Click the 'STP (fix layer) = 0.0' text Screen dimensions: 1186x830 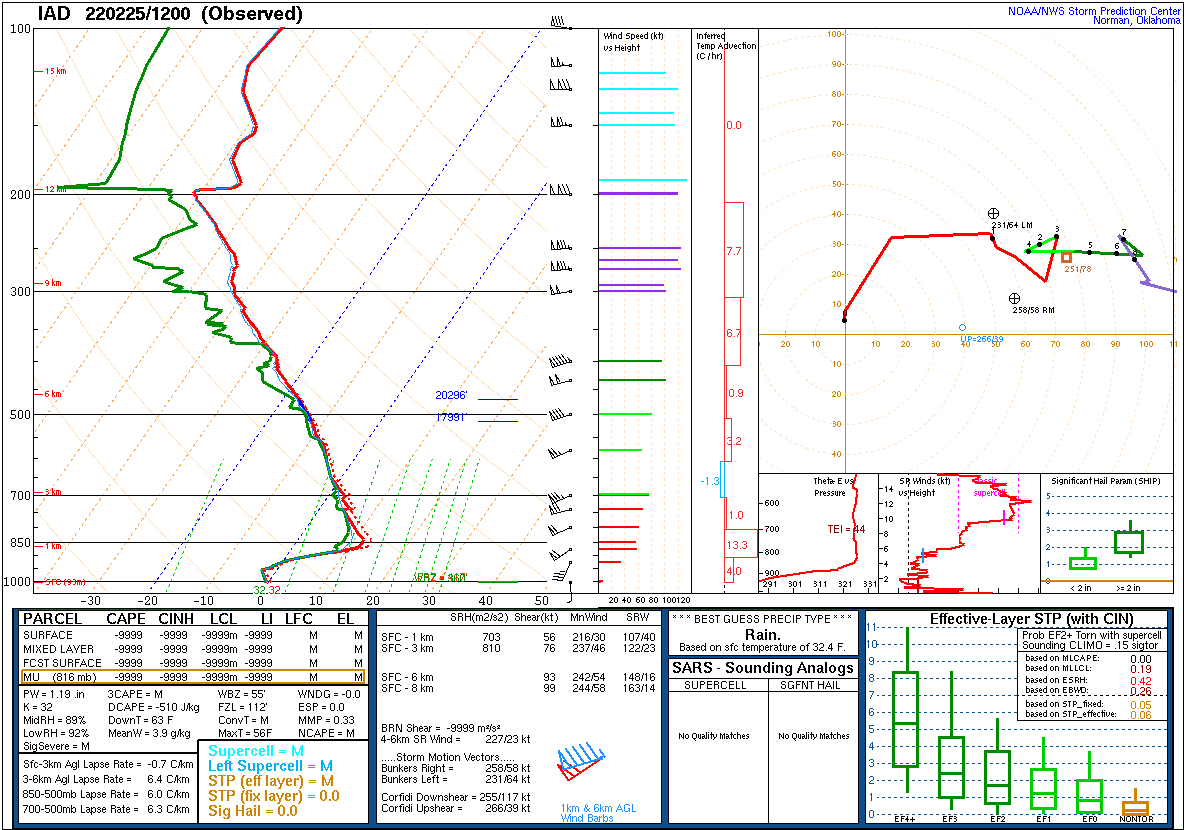click(x=274, y=796)
